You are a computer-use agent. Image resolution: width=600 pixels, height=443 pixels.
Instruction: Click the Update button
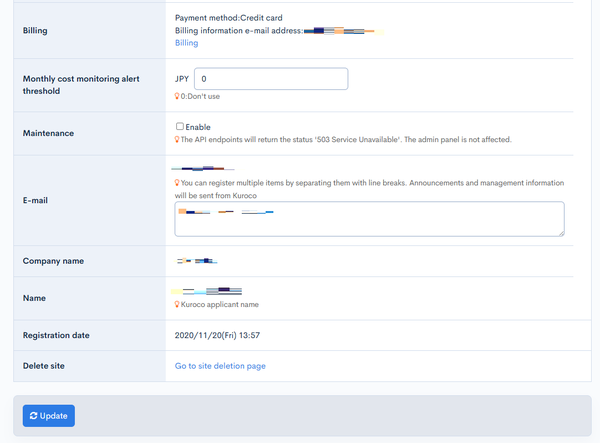[49, 415]
